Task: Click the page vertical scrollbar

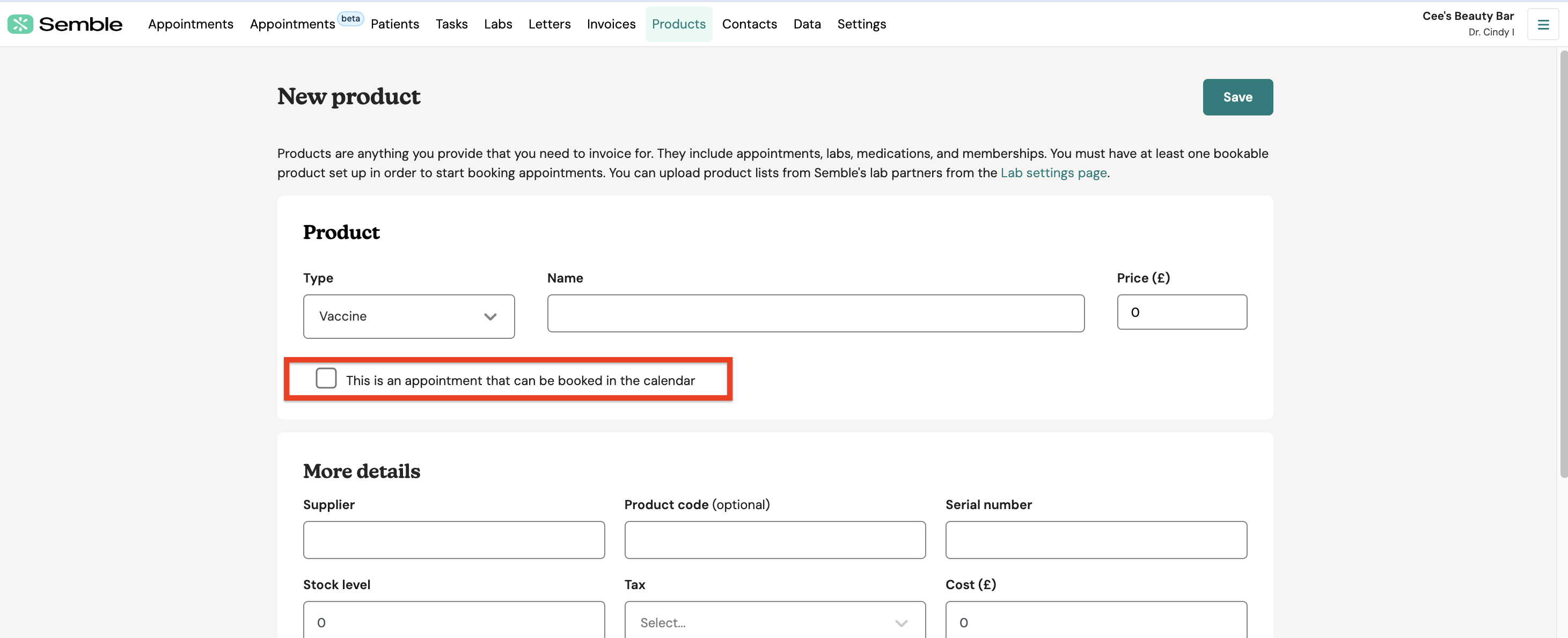Action: (1563, 263)
